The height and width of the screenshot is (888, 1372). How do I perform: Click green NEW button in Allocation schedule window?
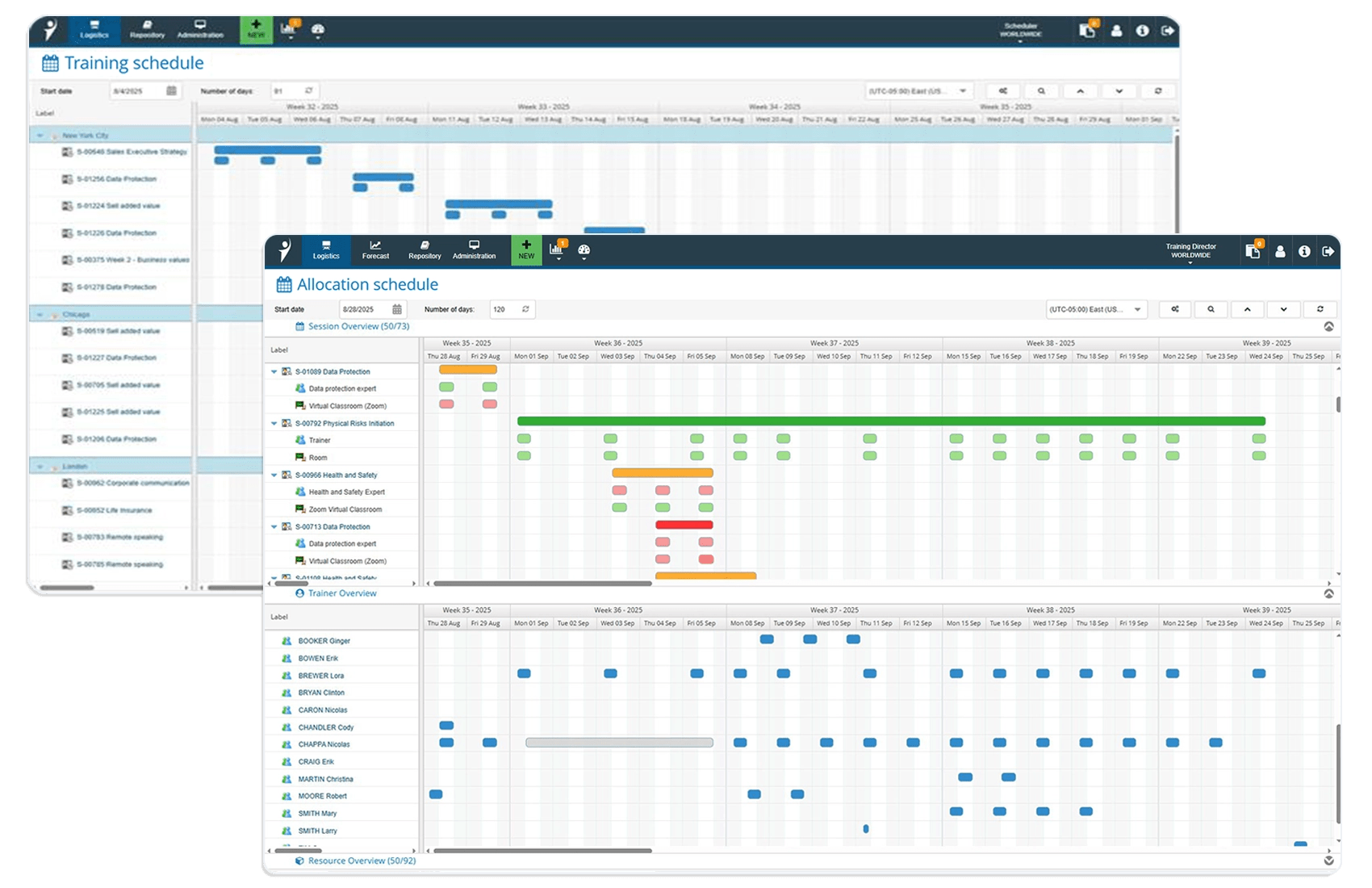tap(526, 250)
